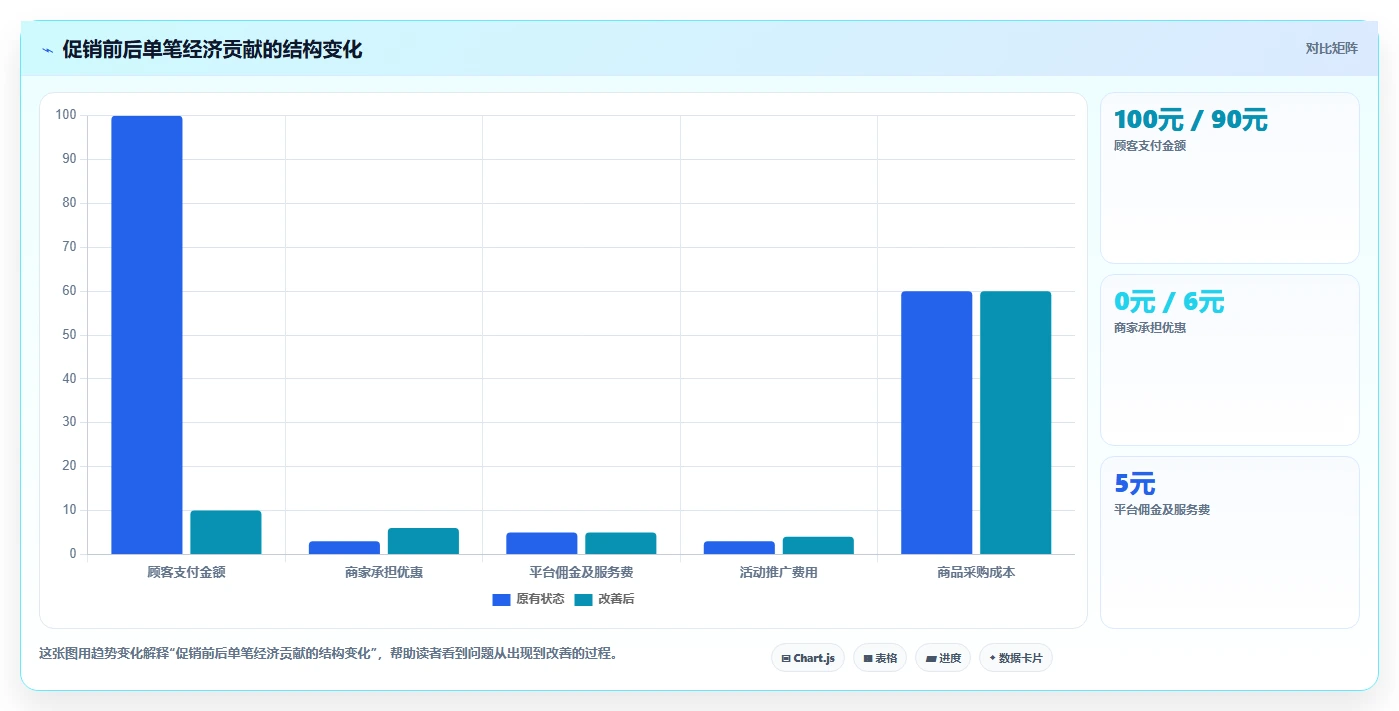Screen dimensions: 1399x711
Task: Click the blue 活动推广费用 bar
Action: [x=739, y=548]
